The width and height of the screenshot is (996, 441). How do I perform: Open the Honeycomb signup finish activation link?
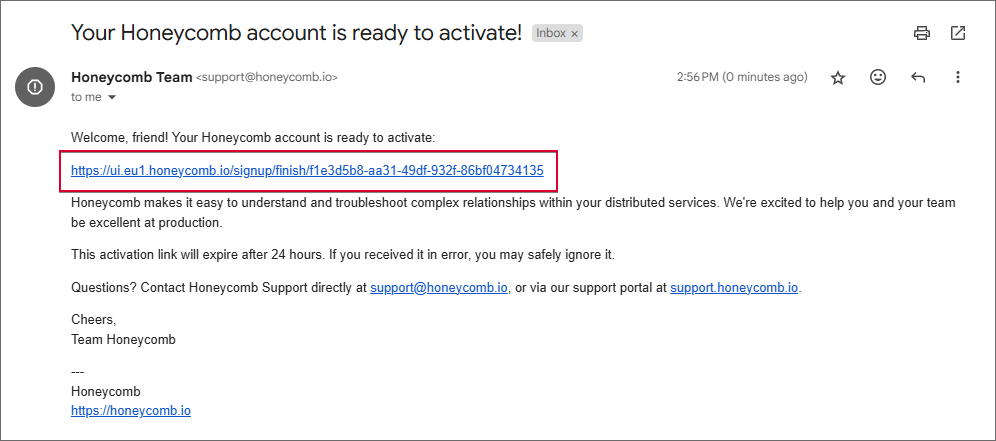coord(307,170)
